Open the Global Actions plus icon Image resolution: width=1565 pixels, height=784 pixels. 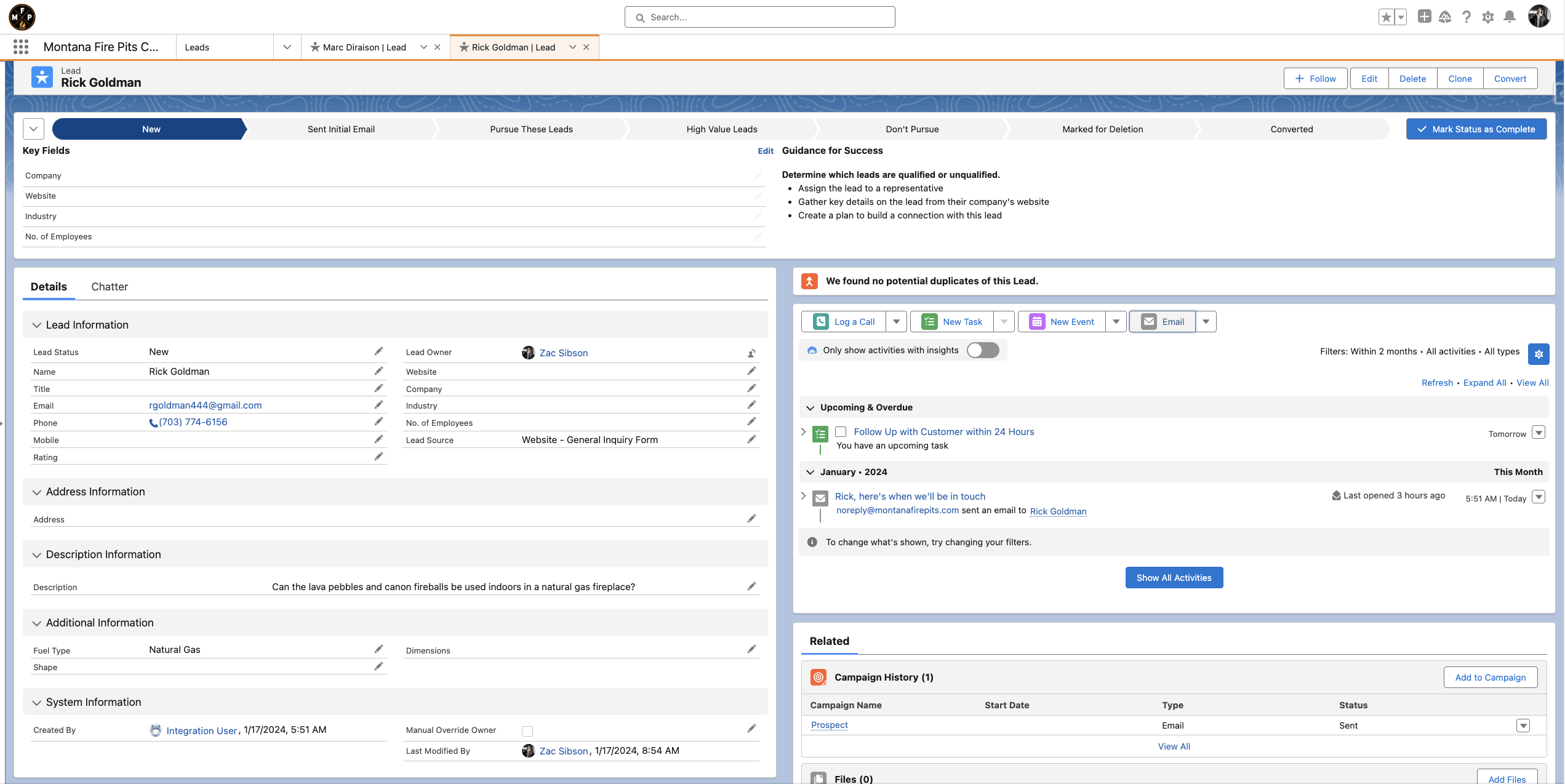(1424, 17)
